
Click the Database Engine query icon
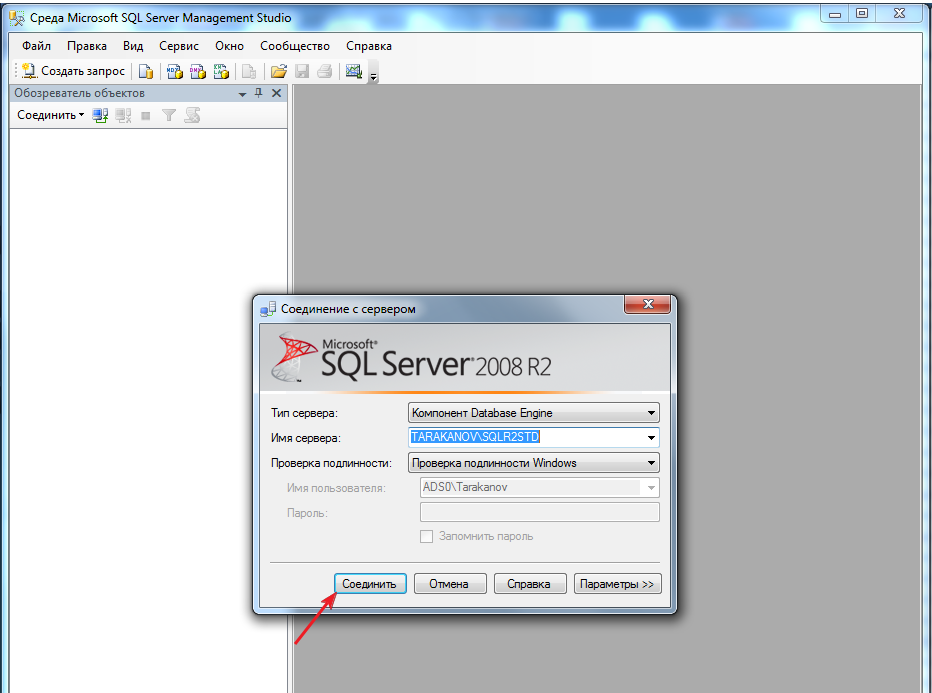[x=146, y=71]
